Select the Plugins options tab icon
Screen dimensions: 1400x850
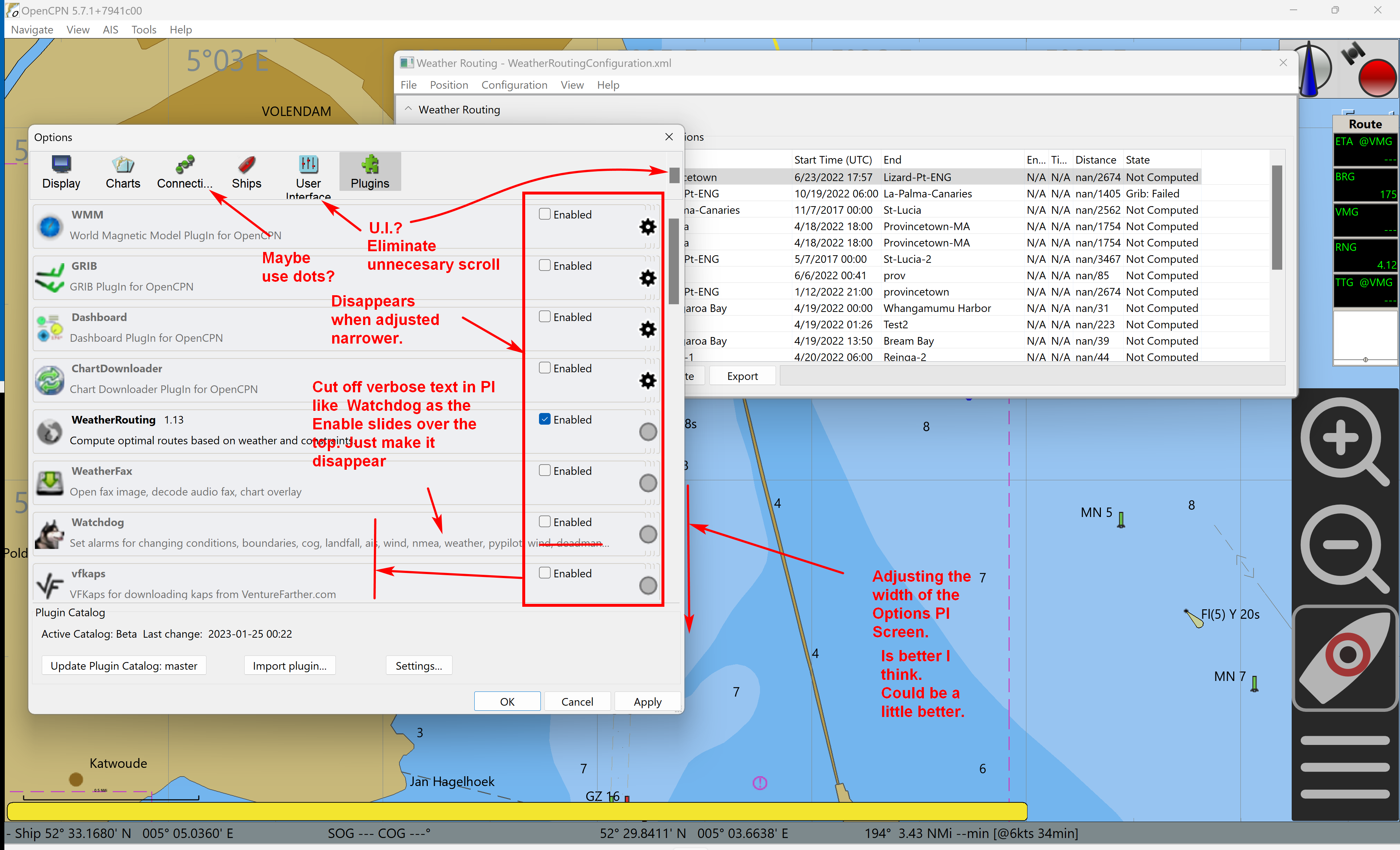[x=370, y=172]
